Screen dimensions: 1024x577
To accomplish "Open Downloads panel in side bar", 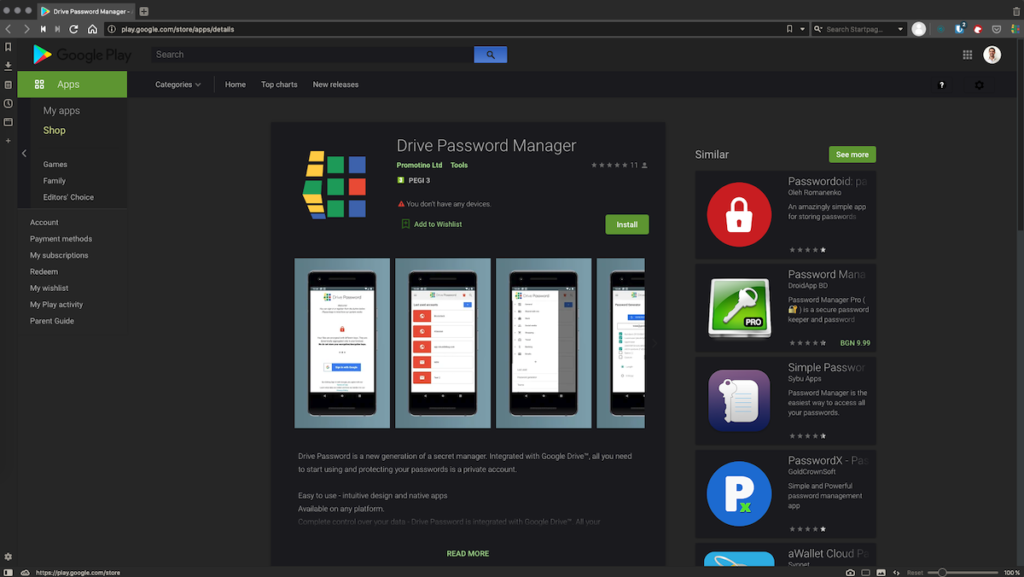I will 8,66.
